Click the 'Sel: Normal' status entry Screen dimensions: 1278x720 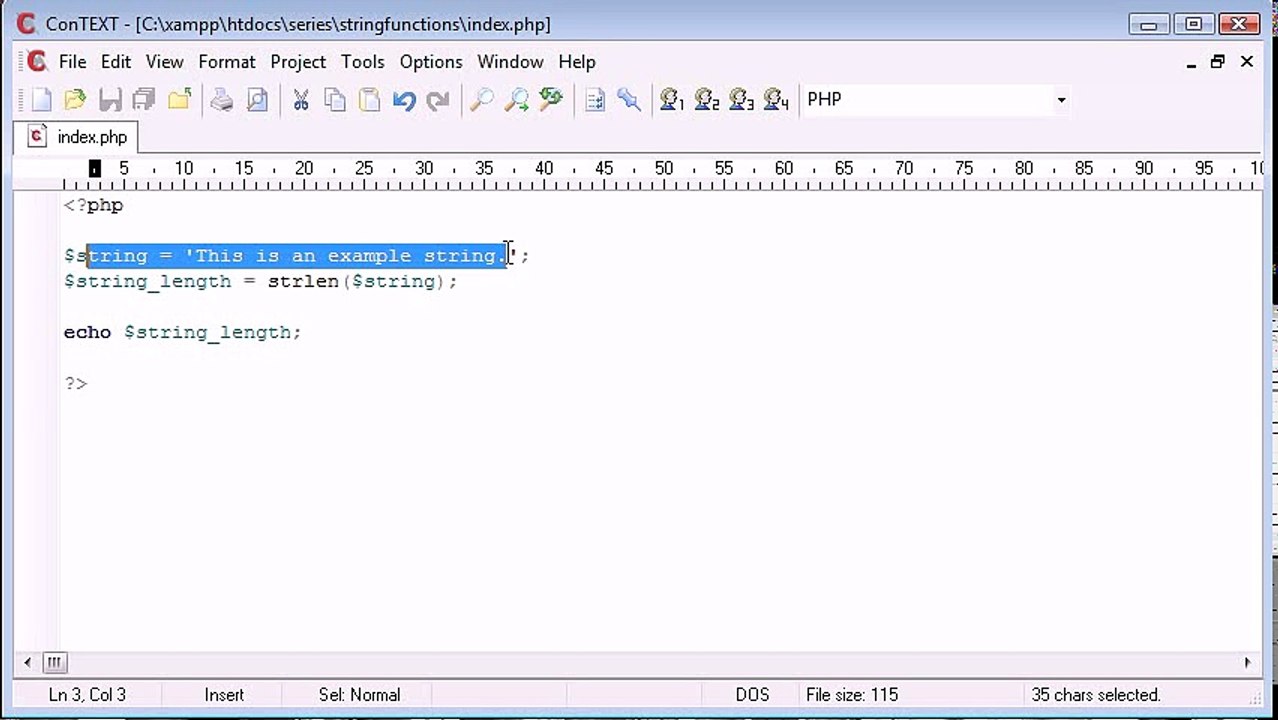click(x=359, y=695)
